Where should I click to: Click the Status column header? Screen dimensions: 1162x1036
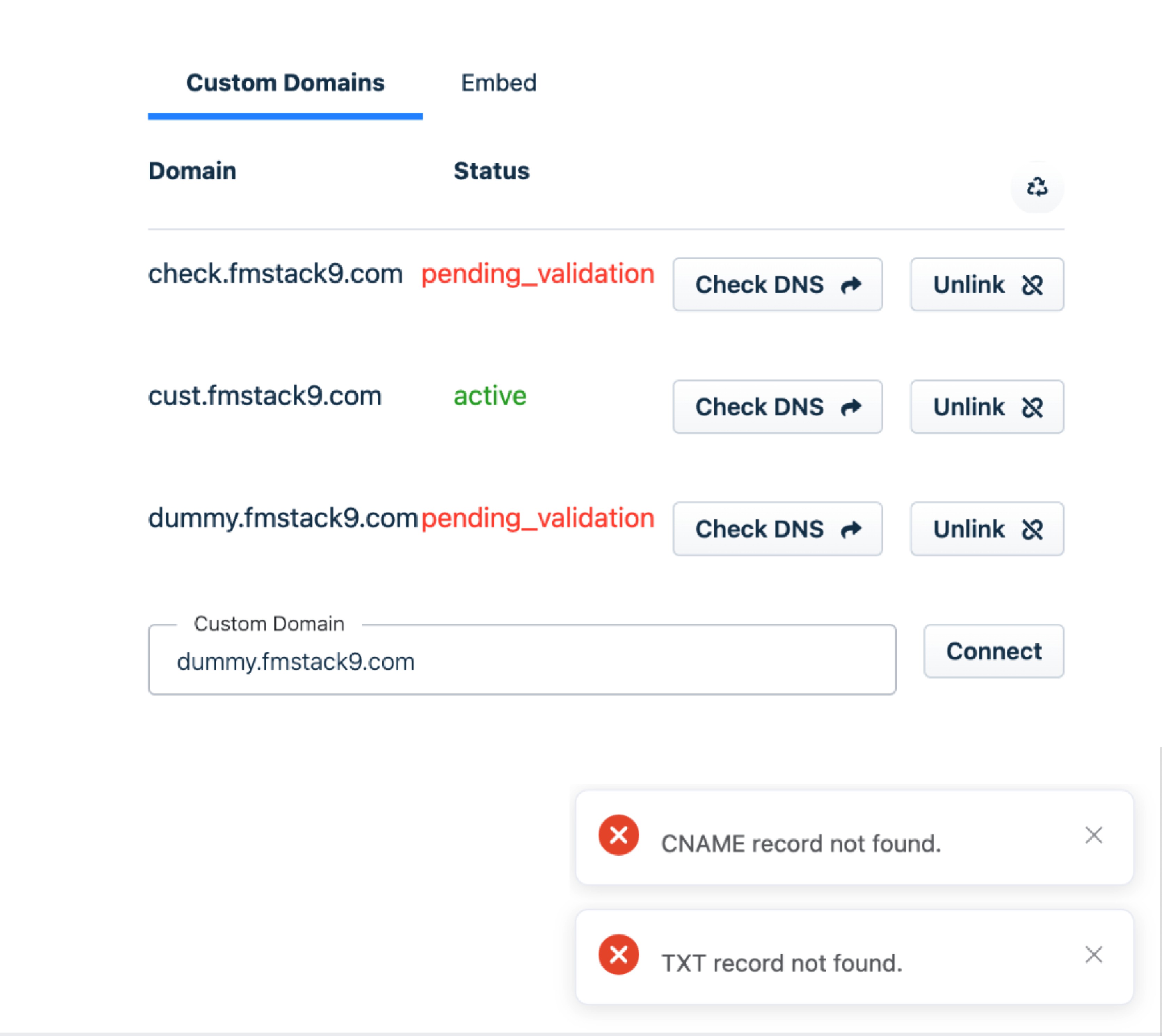coord(491,171)
